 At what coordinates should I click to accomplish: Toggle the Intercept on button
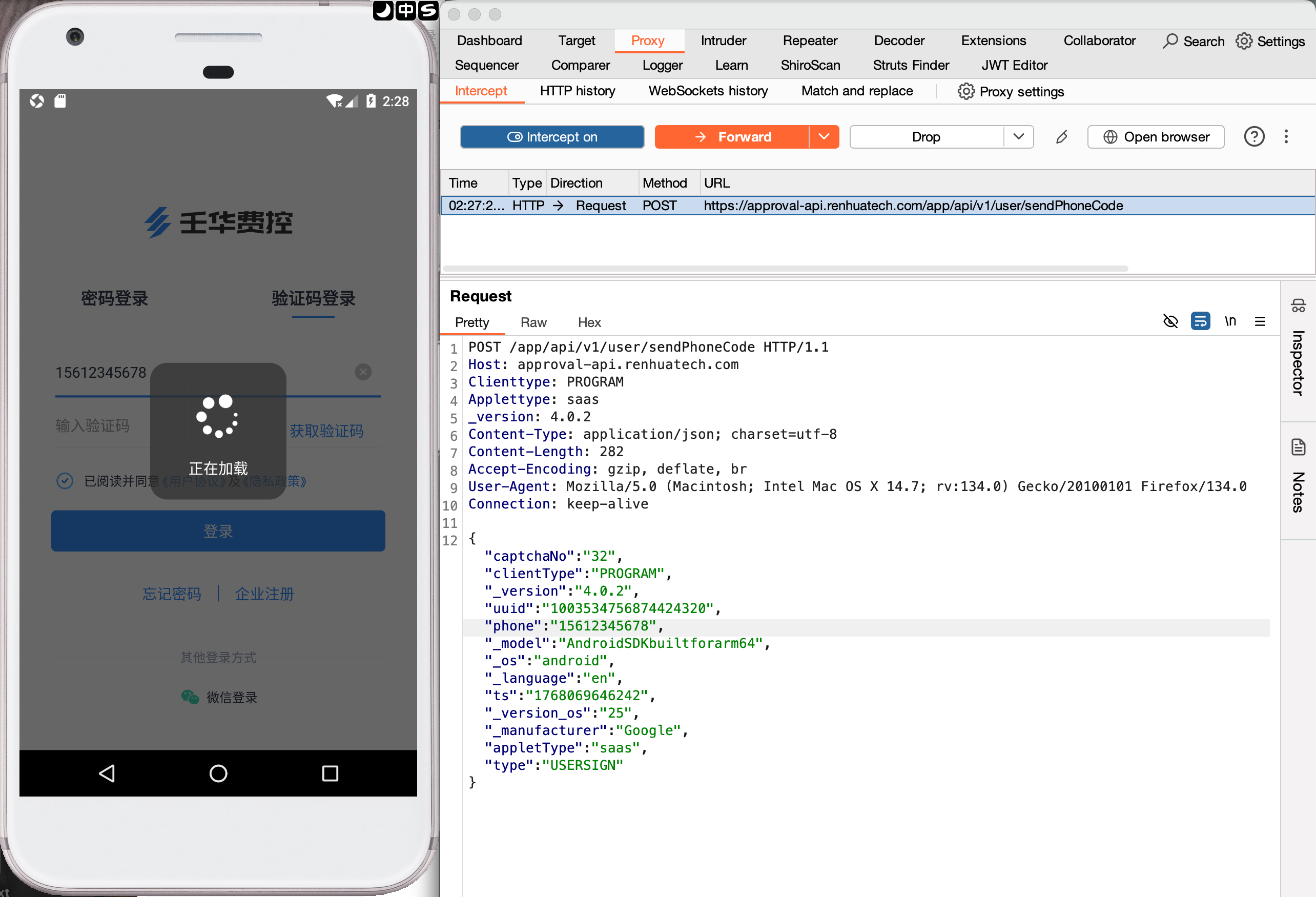click(552, 137)
